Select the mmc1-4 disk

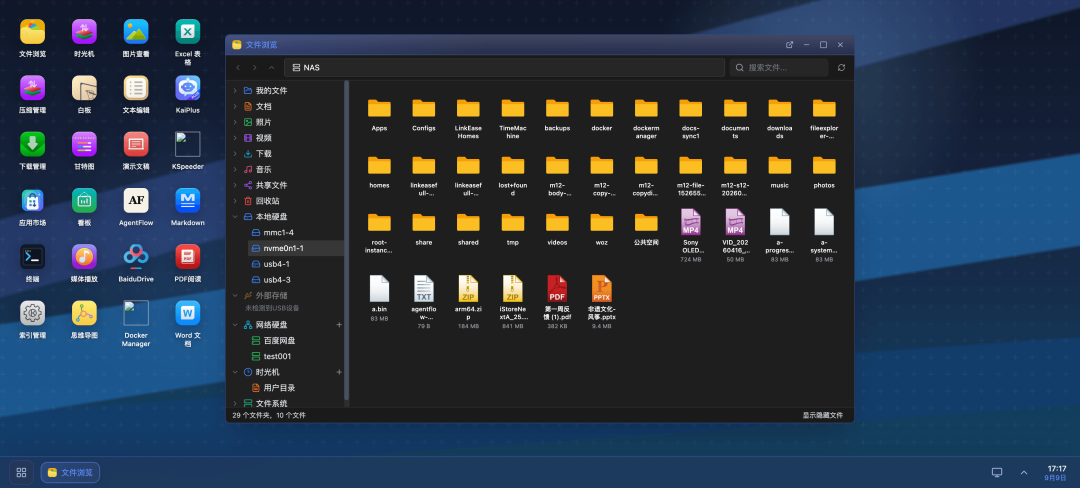(296, 233)
